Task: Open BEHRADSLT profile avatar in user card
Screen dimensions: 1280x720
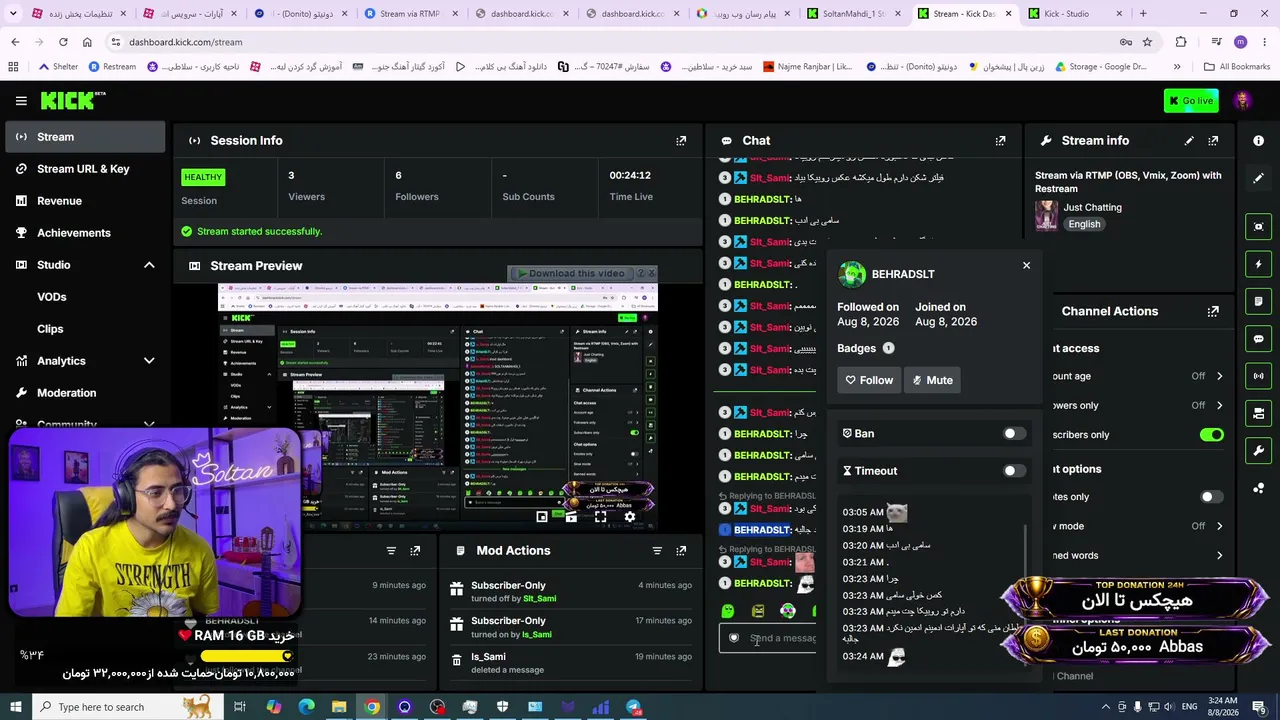Action: pyautogui.click(x=852, y=274)
